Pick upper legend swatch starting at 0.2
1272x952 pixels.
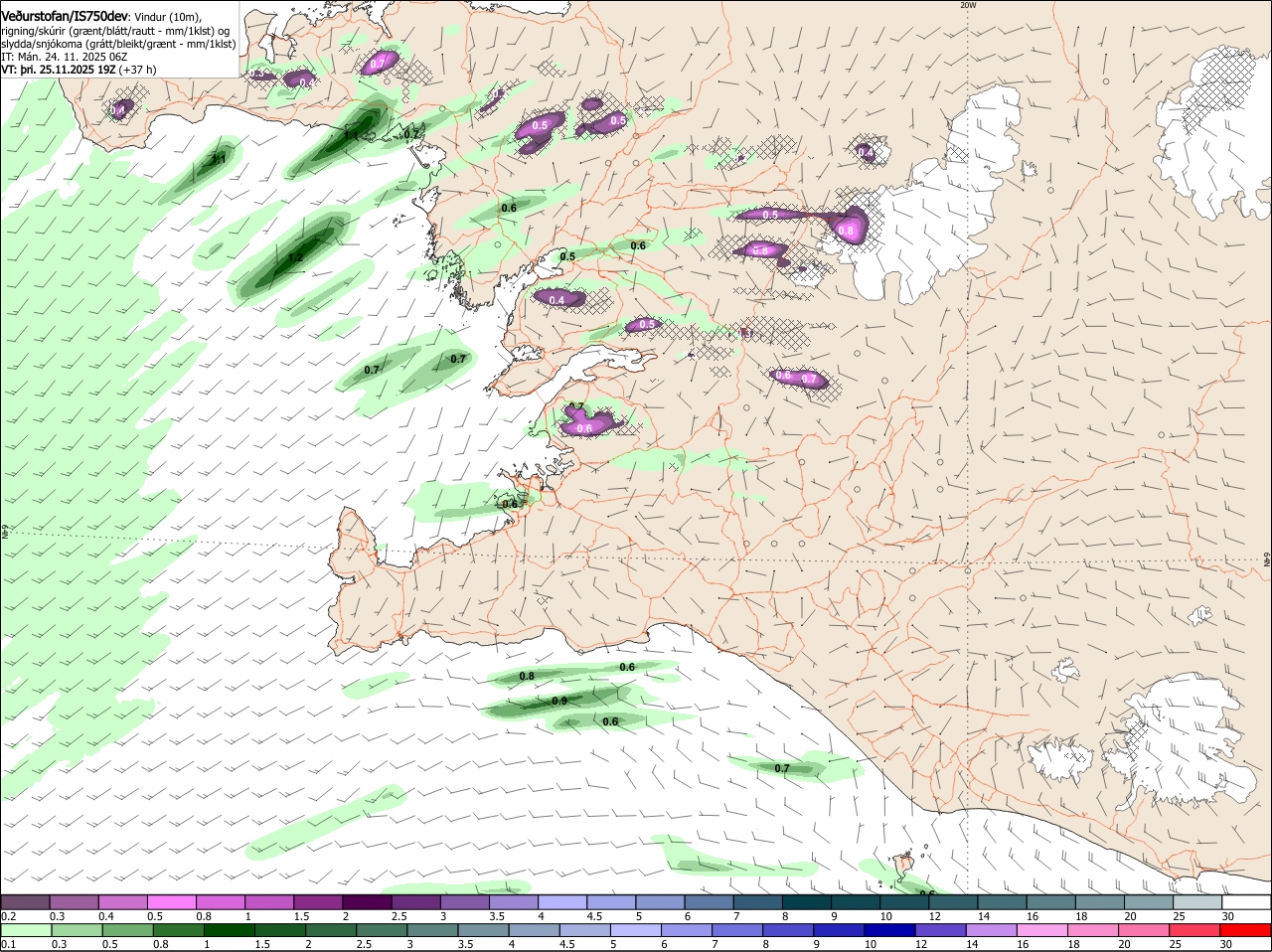tap(25, 901)
